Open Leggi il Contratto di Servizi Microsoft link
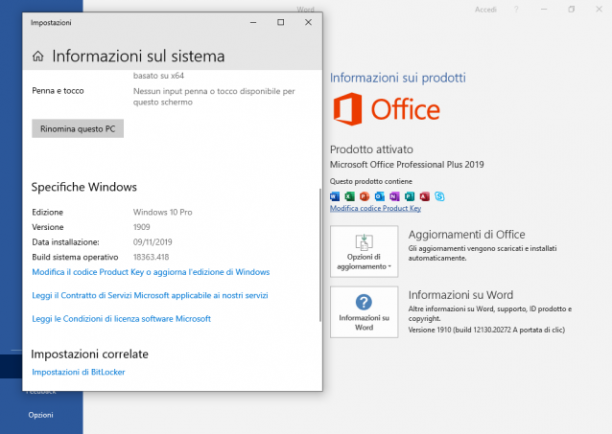The height and width of the screenshot is (434, 612). (150, 295)
